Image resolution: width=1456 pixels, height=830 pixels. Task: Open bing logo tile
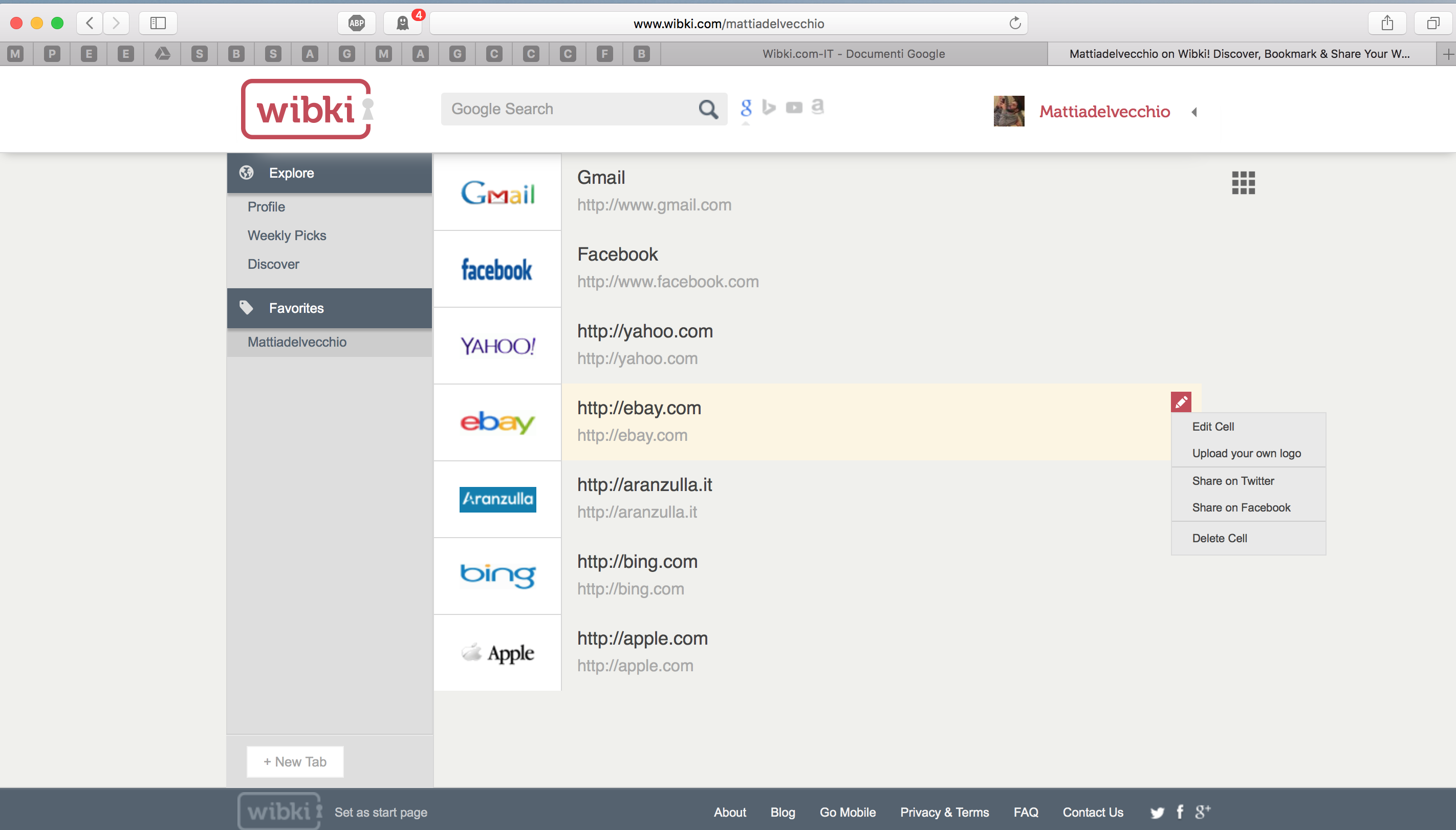click(497, 577)
